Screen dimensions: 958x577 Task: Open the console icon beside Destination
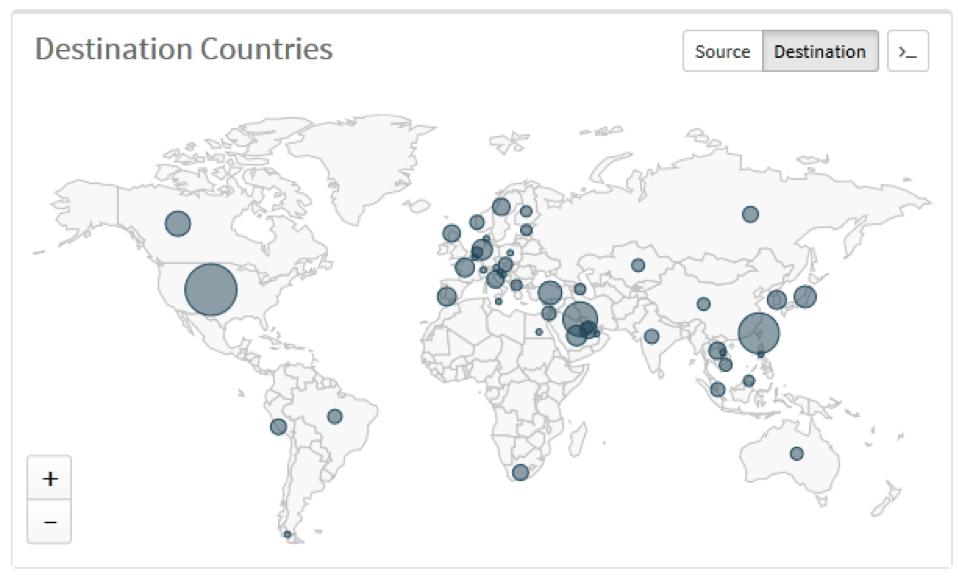coord(908,51)
